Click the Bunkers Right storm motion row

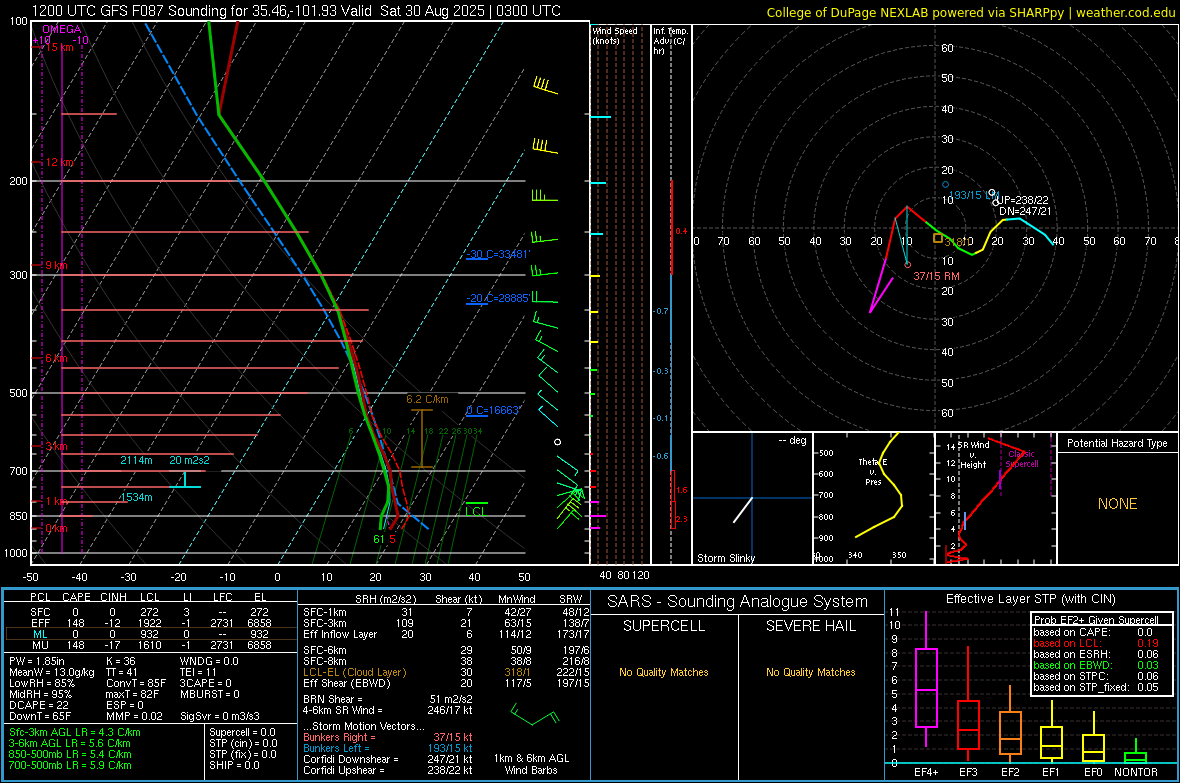click(388, 737)
